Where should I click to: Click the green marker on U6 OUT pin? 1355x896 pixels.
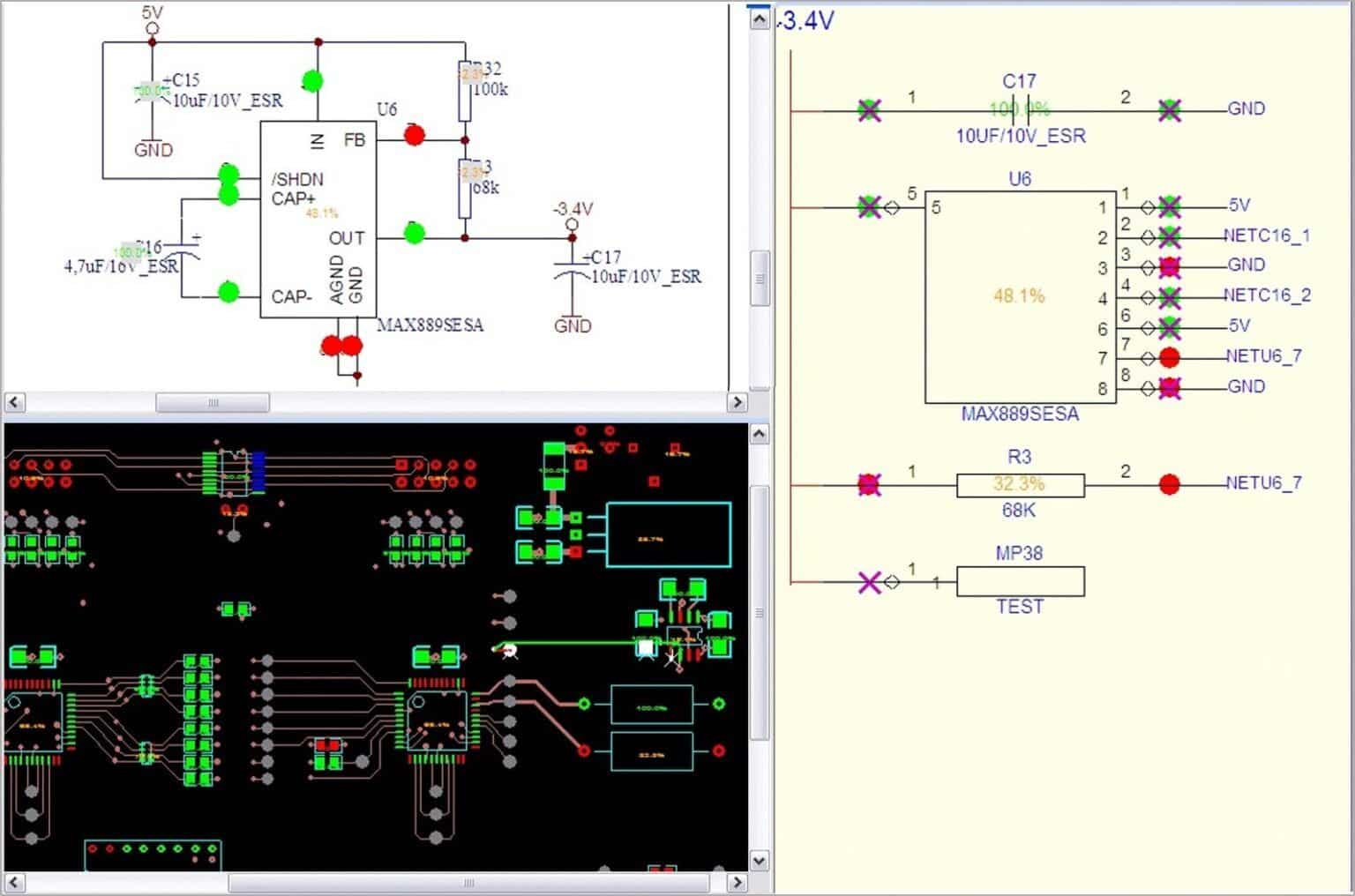tap(414, 233)
